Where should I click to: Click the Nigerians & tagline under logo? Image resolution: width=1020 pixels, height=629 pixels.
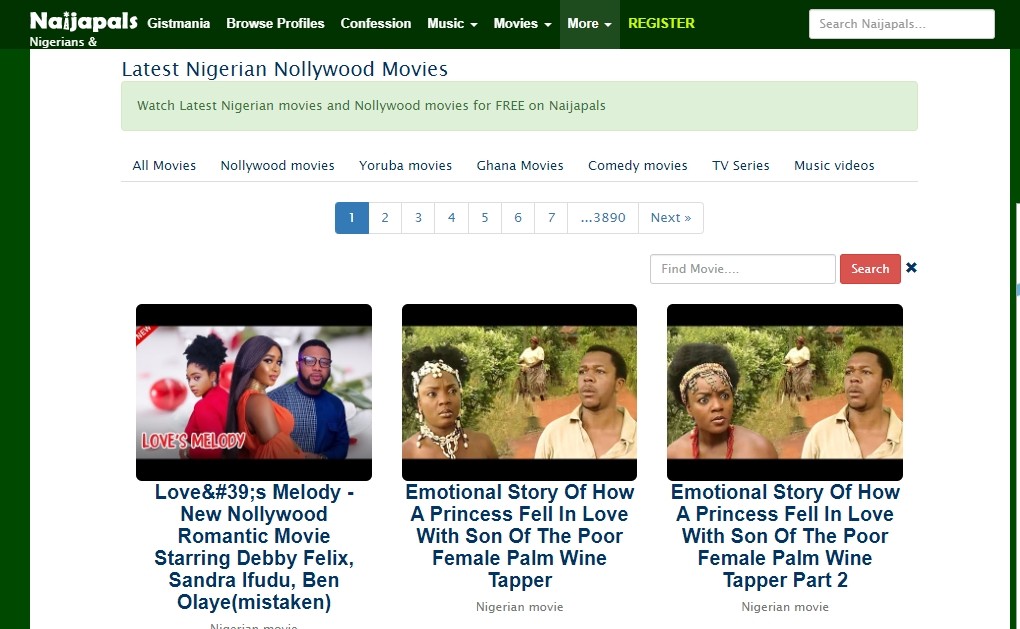coord(63,42)
